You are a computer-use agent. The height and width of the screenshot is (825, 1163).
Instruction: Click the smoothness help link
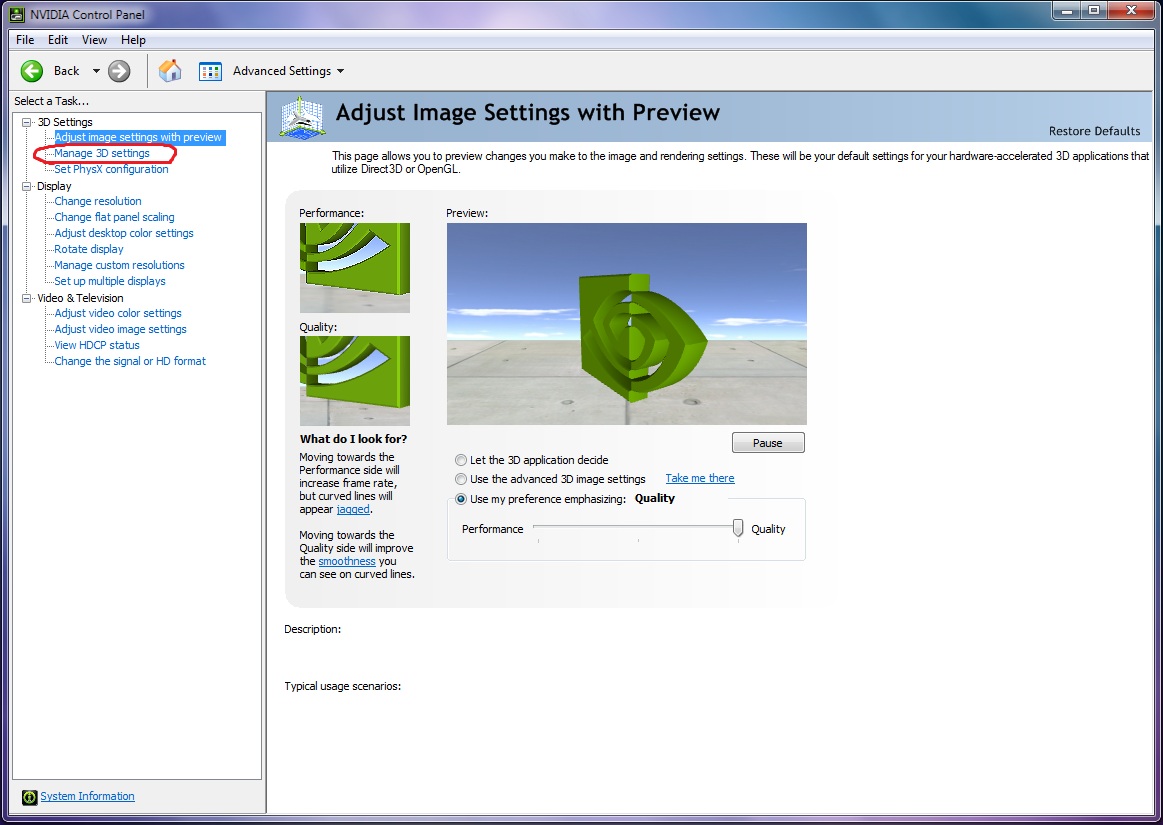click(x=347, y=562)
